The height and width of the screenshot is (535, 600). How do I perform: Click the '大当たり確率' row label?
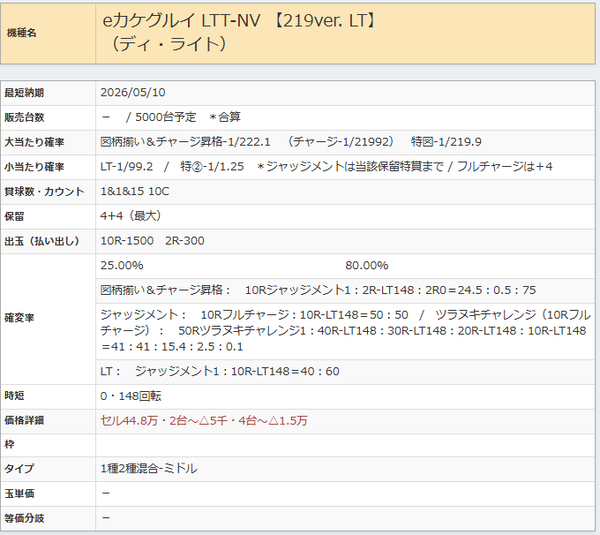tap(34, 142)
